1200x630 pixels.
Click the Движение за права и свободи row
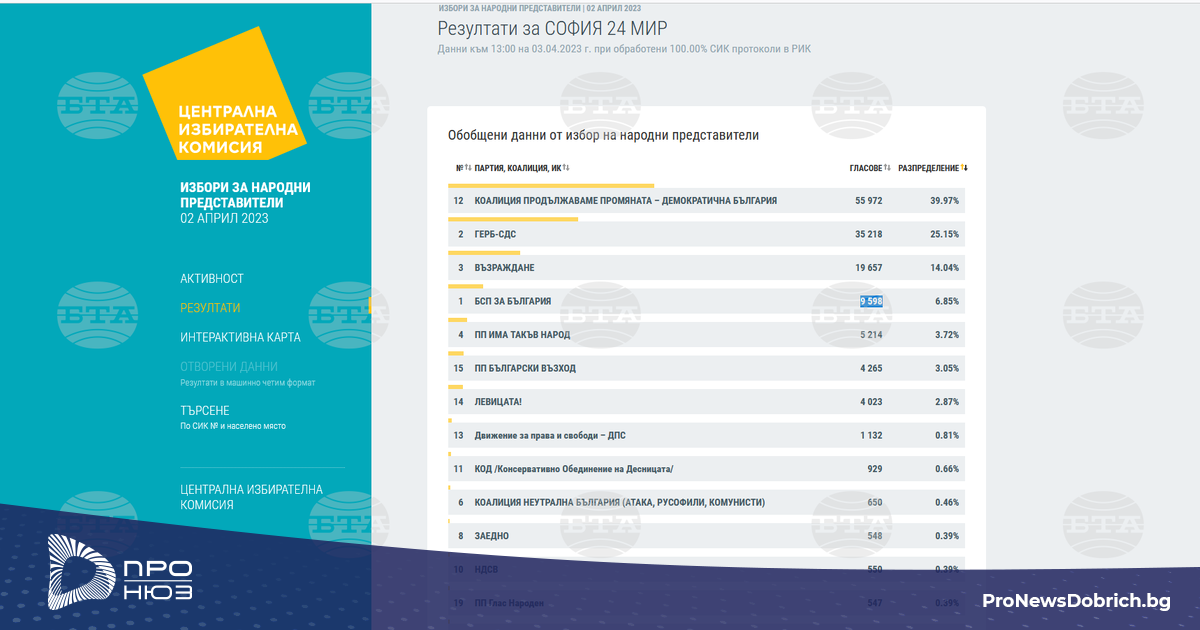coord(550,435)
